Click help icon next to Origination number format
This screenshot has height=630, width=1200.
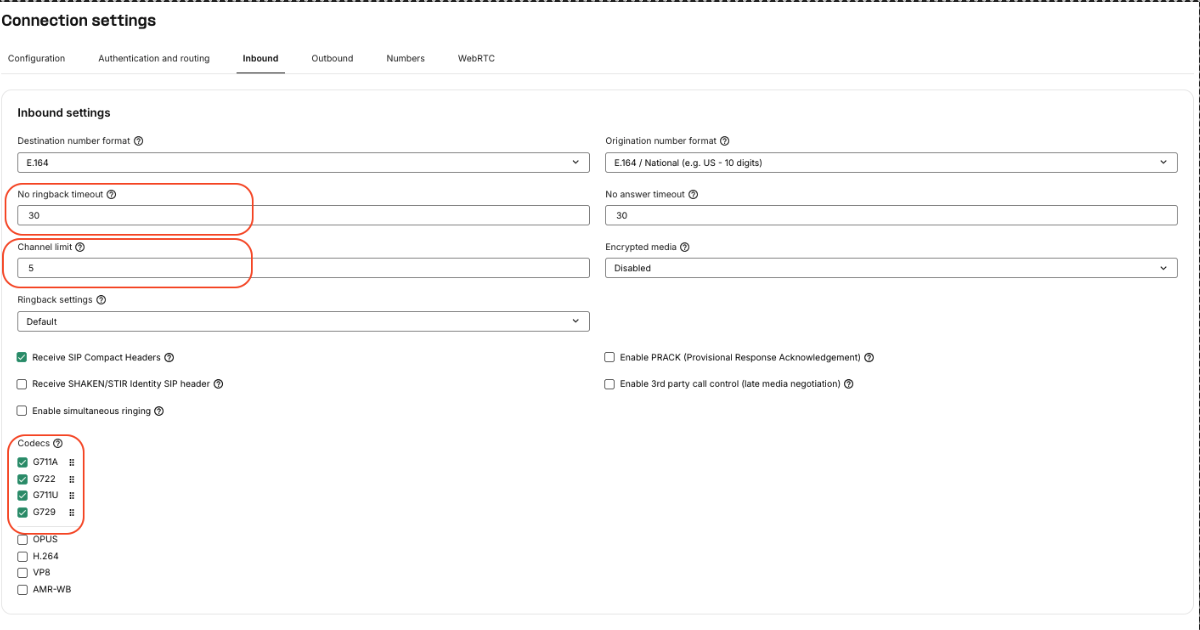click(x=724, y=141)
